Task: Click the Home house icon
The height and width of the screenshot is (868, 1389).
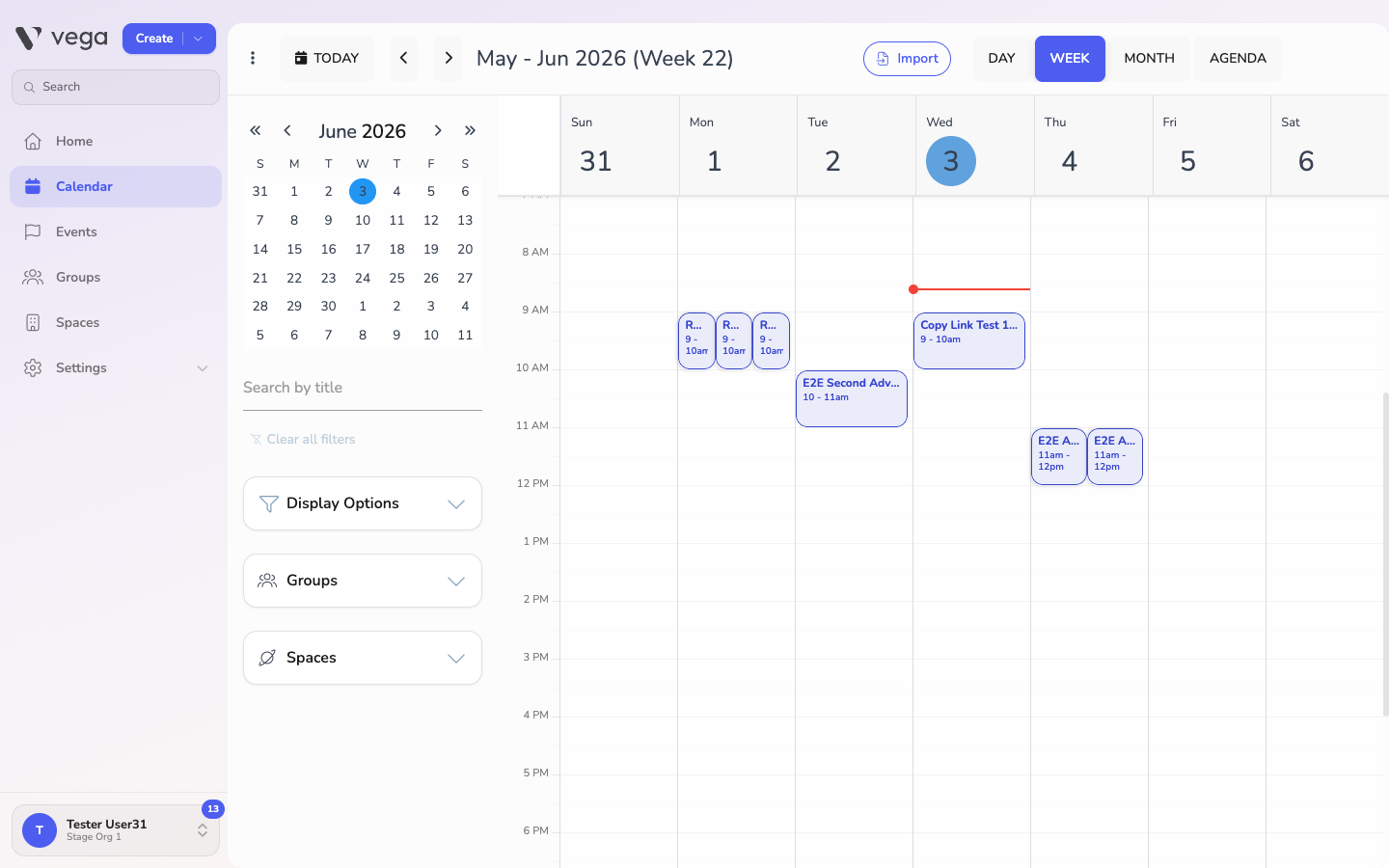Action: pyautogui.click(x=33, y=141)
